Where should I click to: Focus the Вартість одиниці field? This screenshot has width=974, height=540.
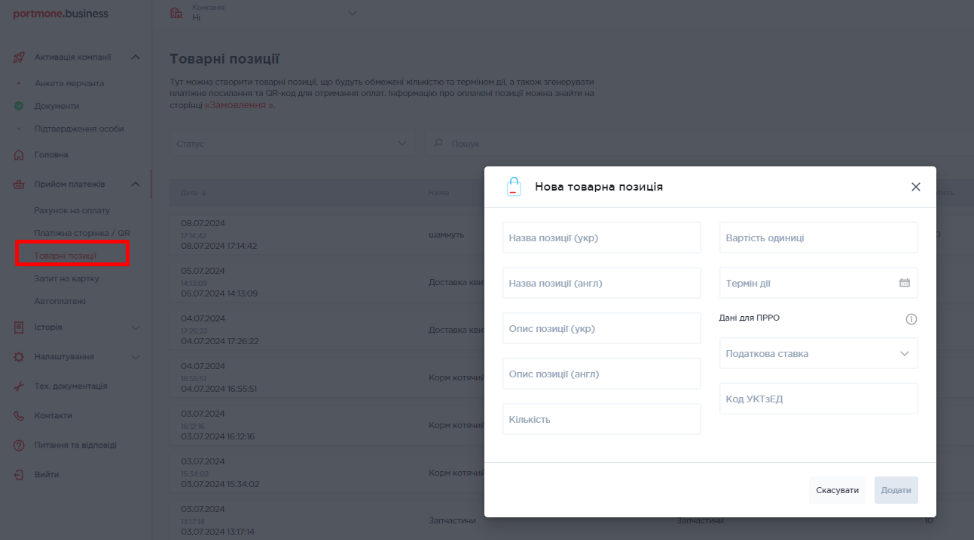(818, 238)
